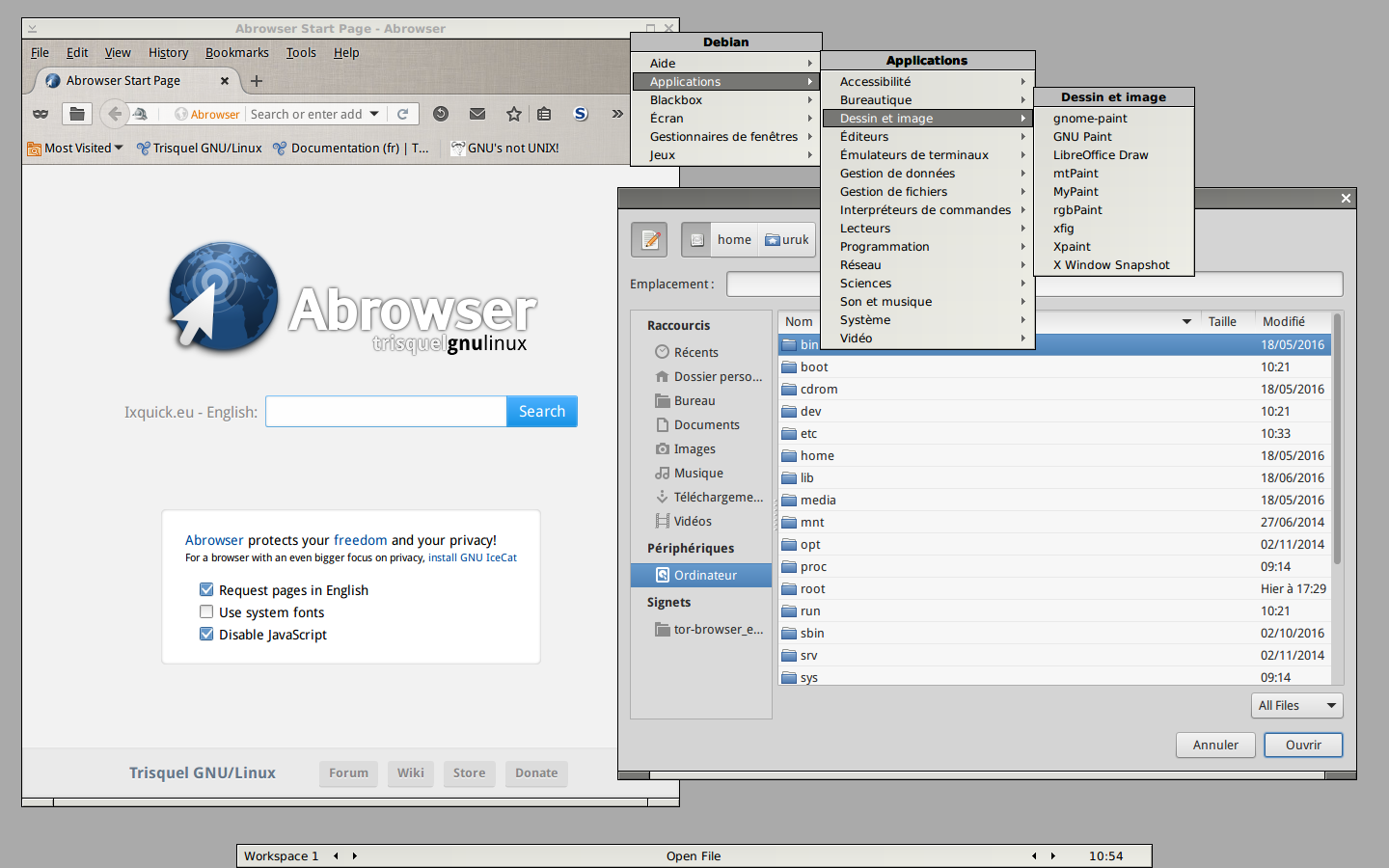
Task: Open the Most Visited bookmarks dropdown
Action: [75, 148]
